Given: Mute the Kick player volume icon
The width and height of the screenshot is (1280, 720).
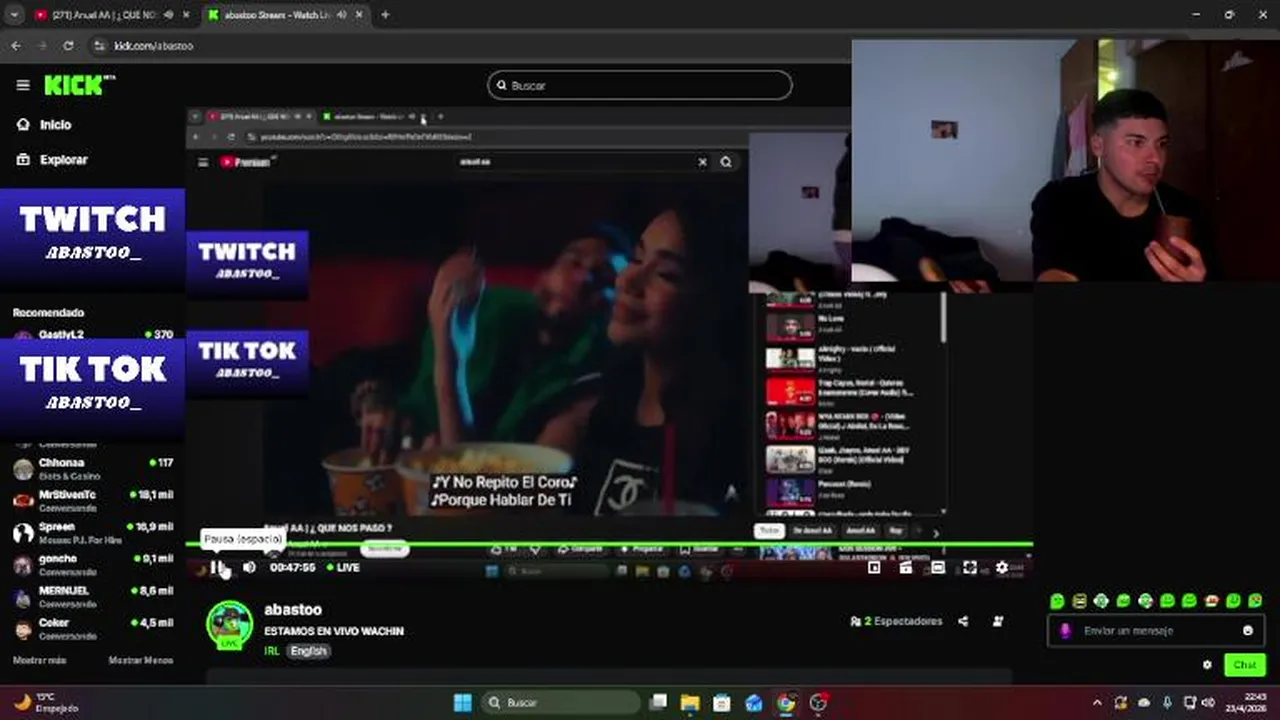Looking at the screenshot, I should pyautogui.click(x=249, y=567).
